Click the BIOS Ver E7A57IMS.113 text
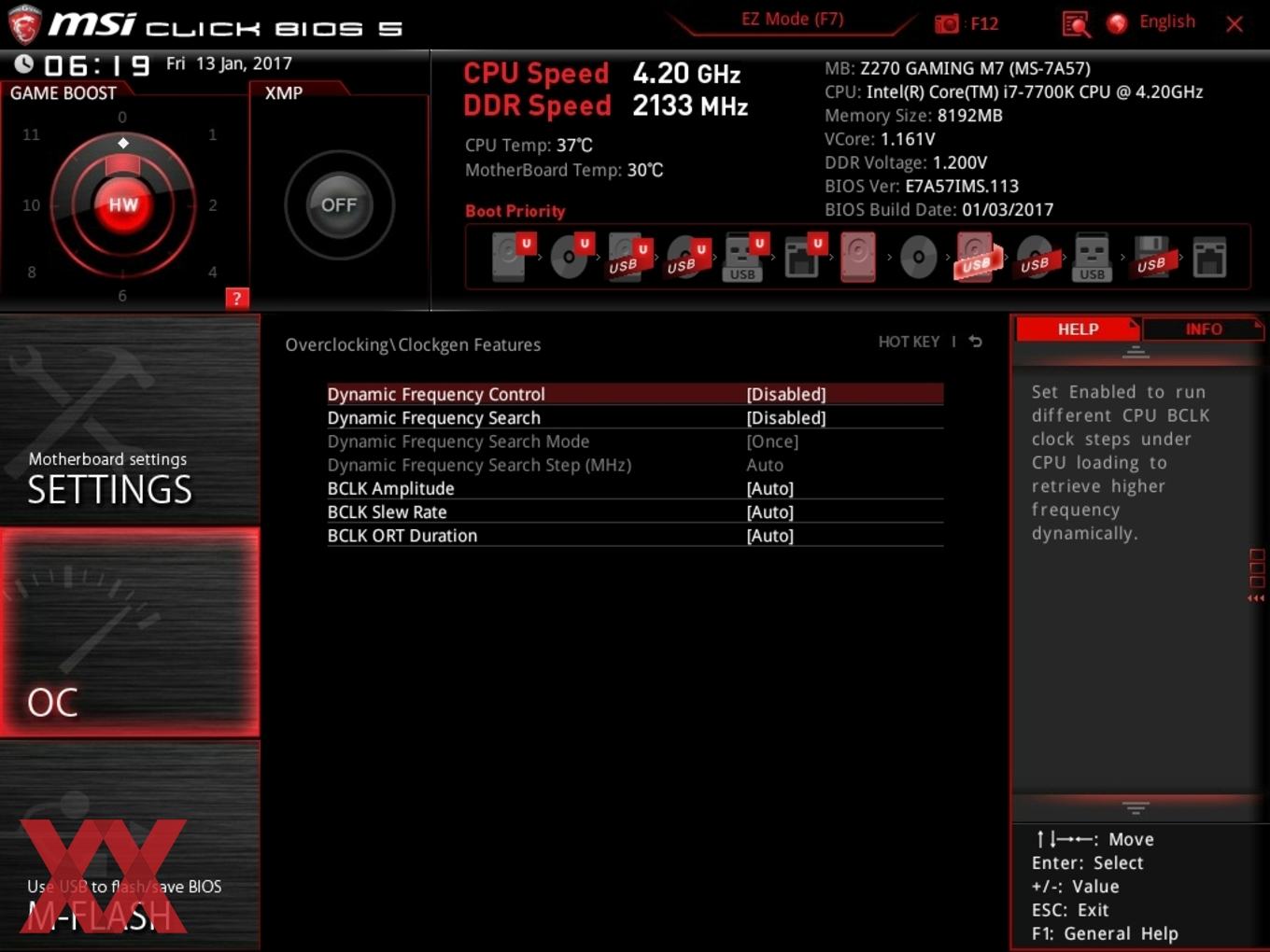1270x952 pixels. [922, 186]
